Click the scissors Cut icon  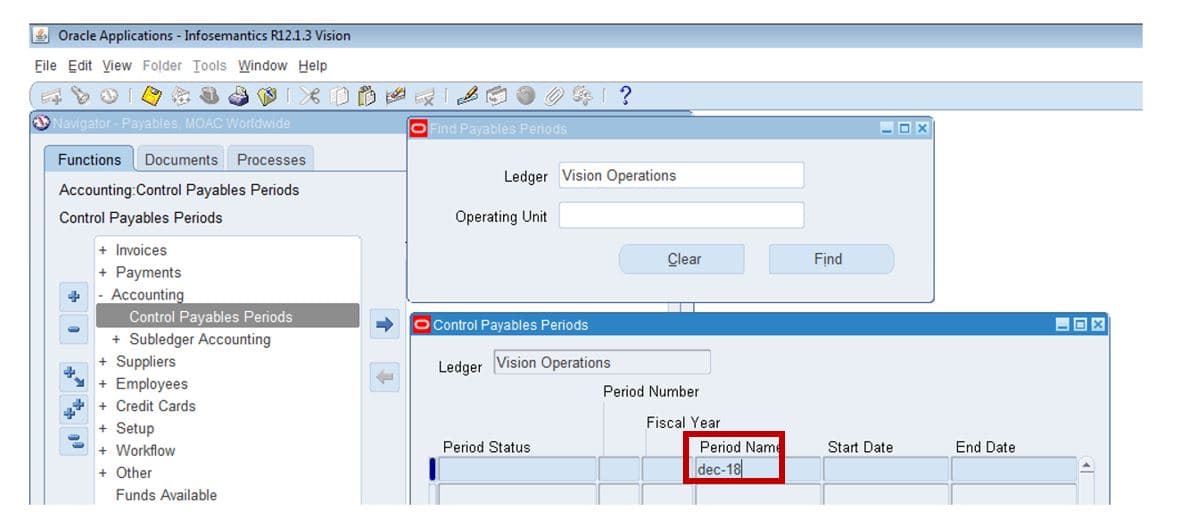coord(309,96)
